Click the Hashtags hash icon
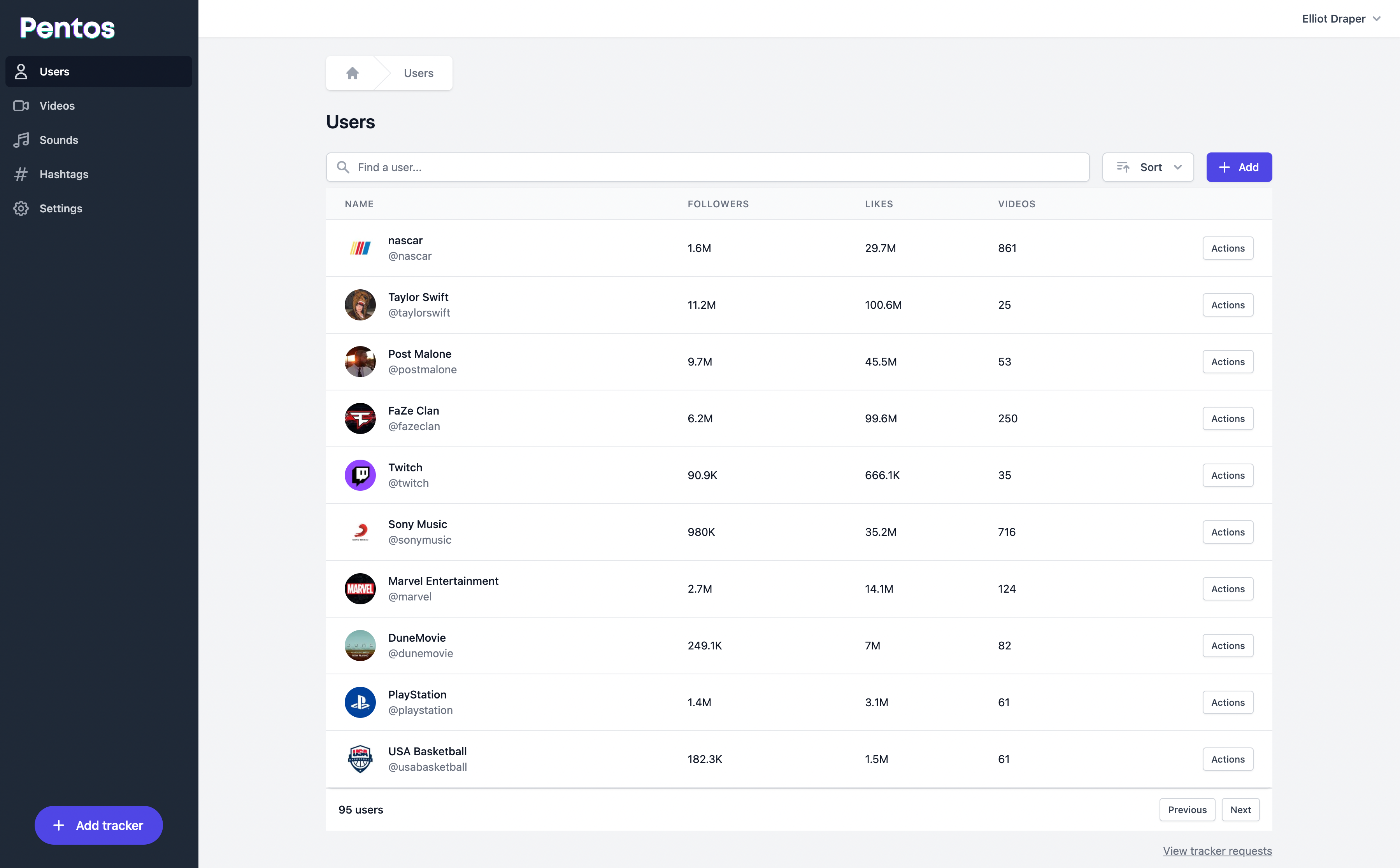This screenshot has width=1400, height=868. (21, 174)
